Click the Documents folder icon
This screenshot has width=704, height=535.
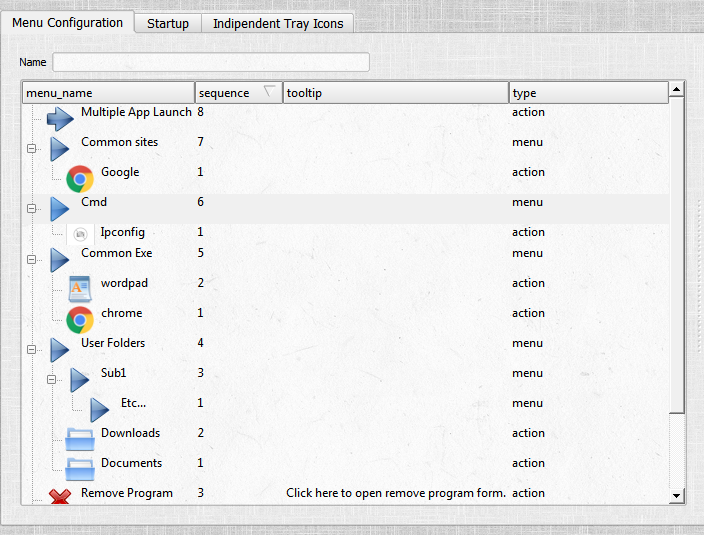[80, 469]
